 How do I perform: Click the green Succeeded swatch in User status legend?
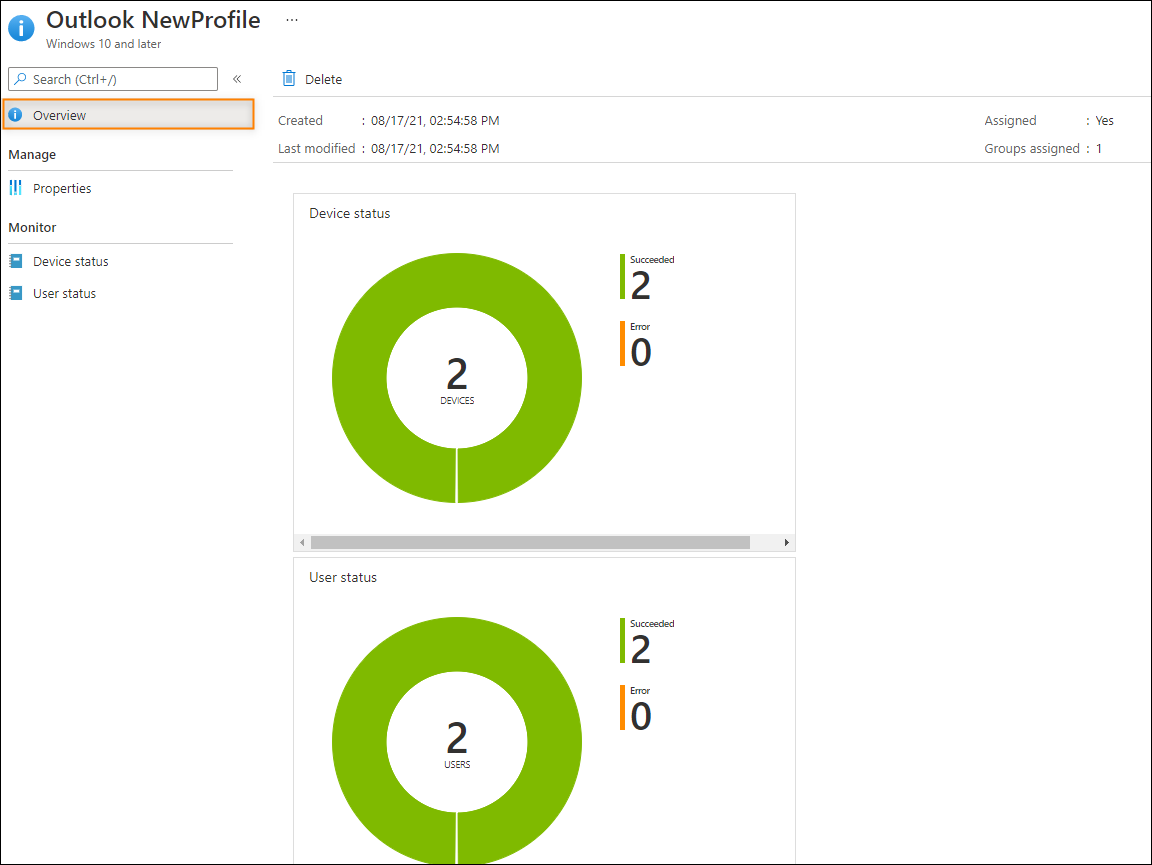point(622,640)
